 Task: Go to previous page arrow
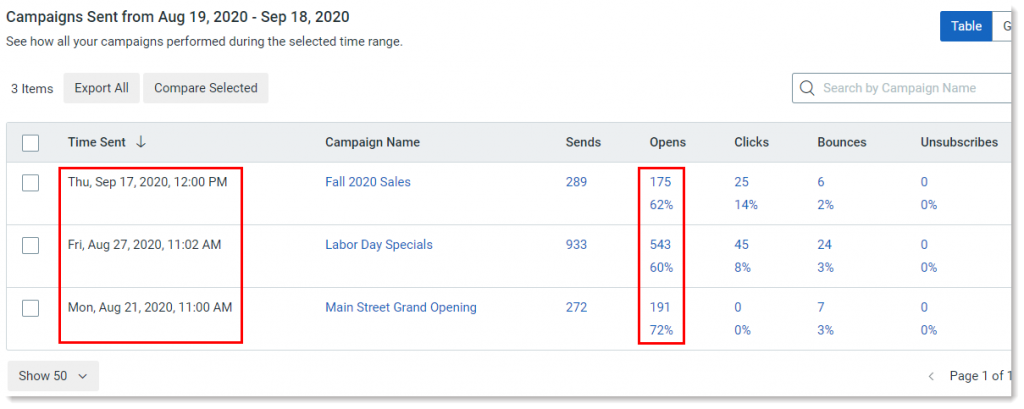931,376
